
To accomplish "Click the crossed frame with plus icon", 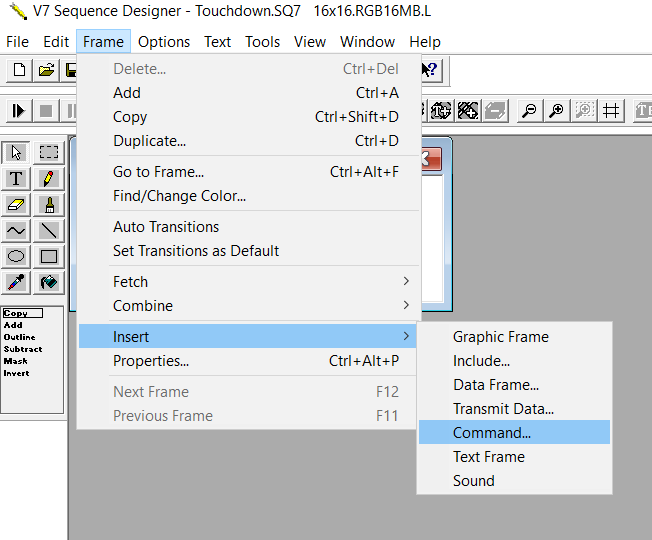I will tap(468, 111).
